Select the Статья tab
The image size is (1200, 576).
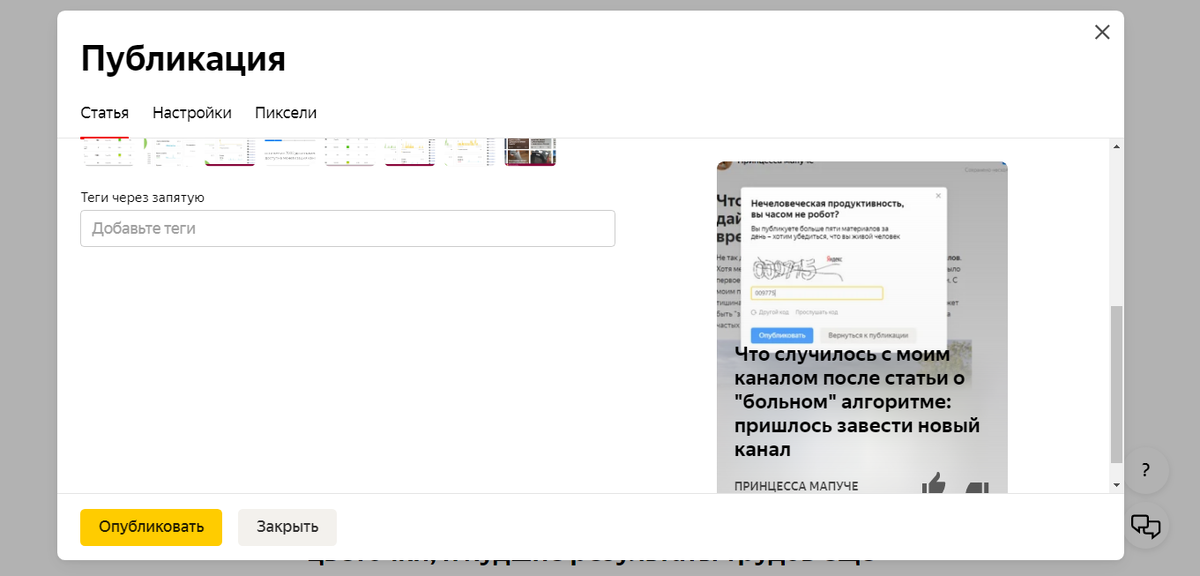(104, 112)
